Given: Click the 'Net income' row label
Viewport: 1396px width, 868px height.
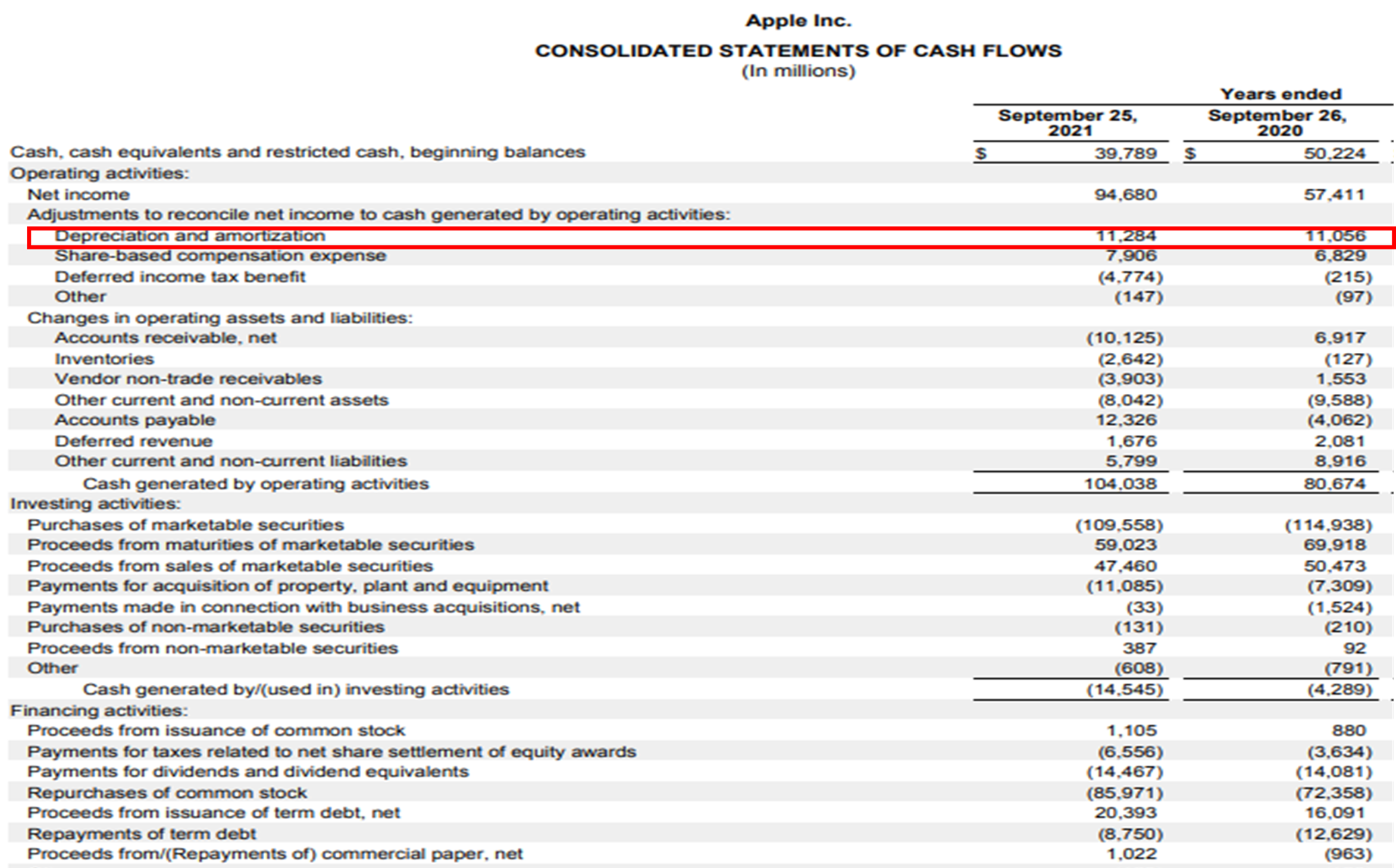Looking at the screenshot, I should [x=79, y=195].
